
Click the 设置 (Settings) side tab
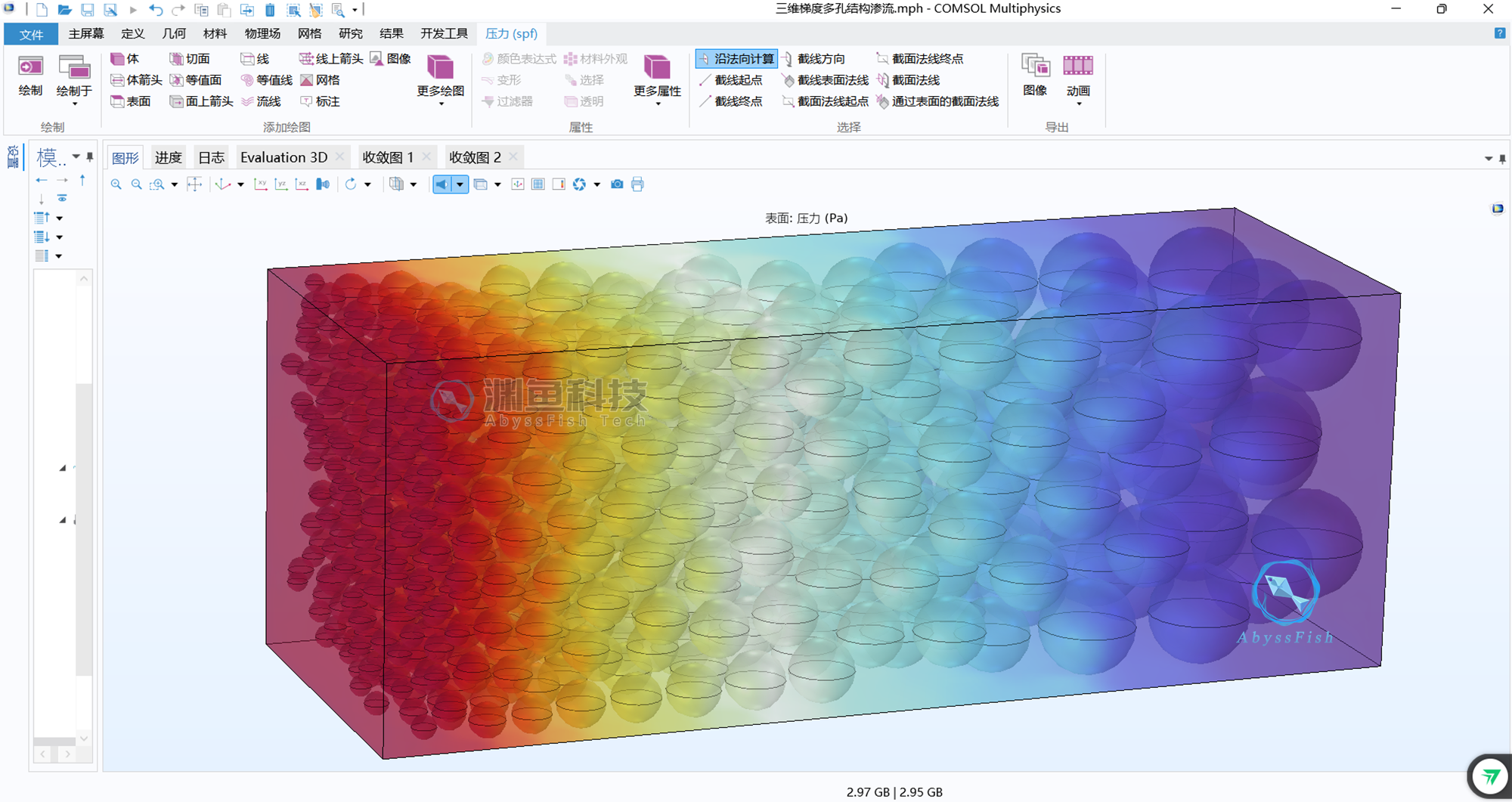13,157
